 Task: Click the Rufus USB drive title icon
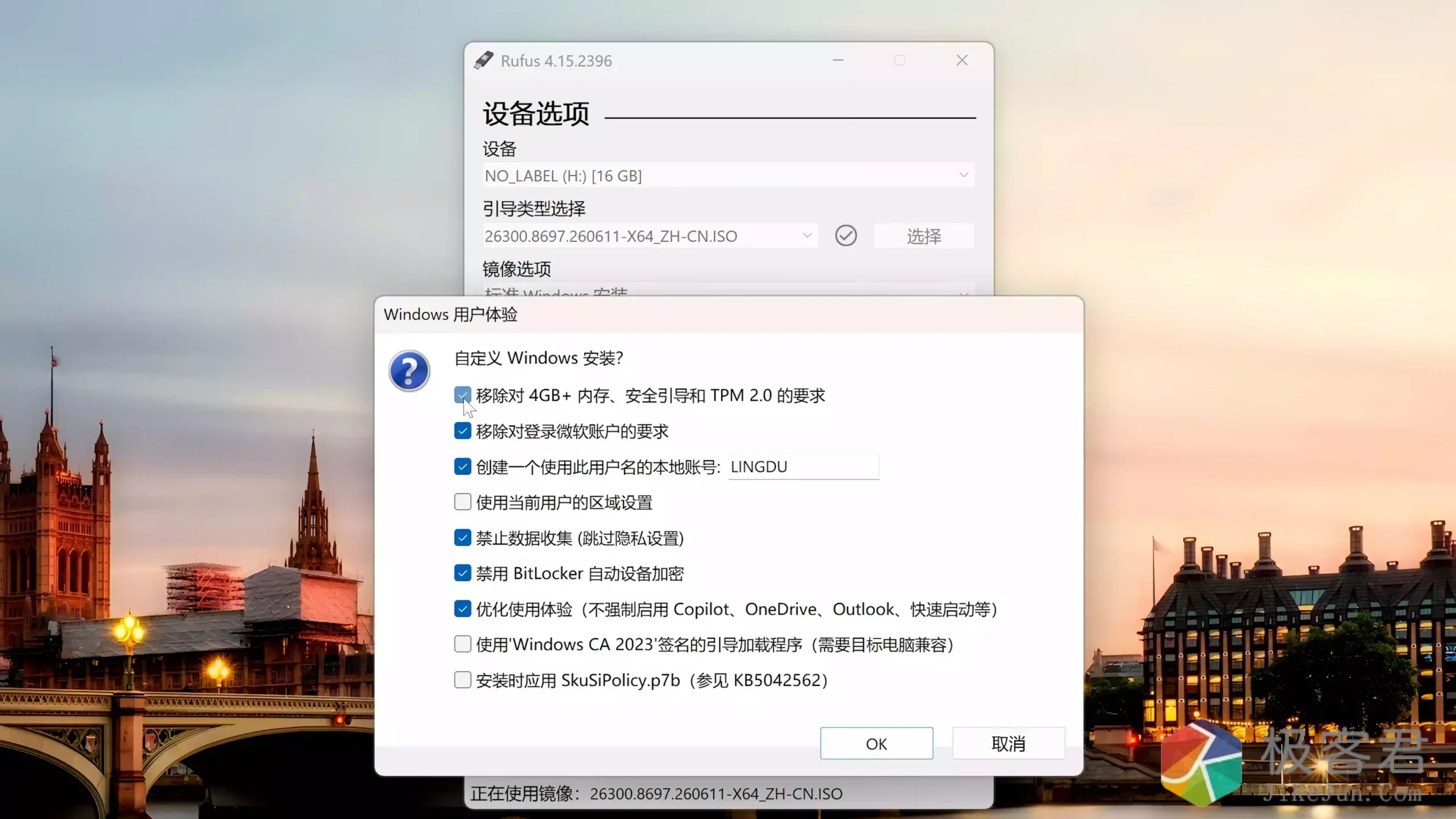483,60
